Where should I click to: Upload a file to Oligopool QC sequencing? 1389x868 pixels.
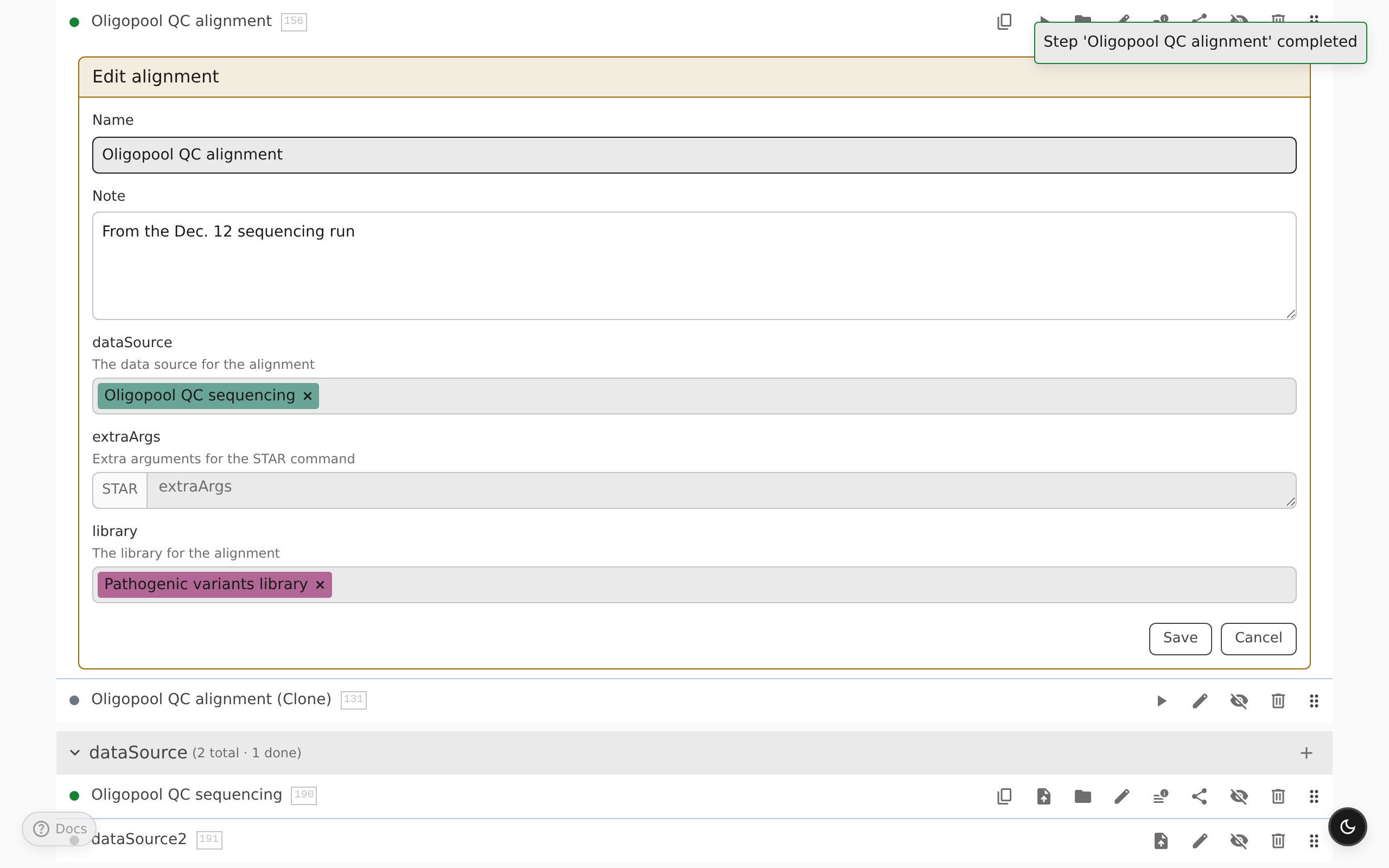[x=1044, y=796]
